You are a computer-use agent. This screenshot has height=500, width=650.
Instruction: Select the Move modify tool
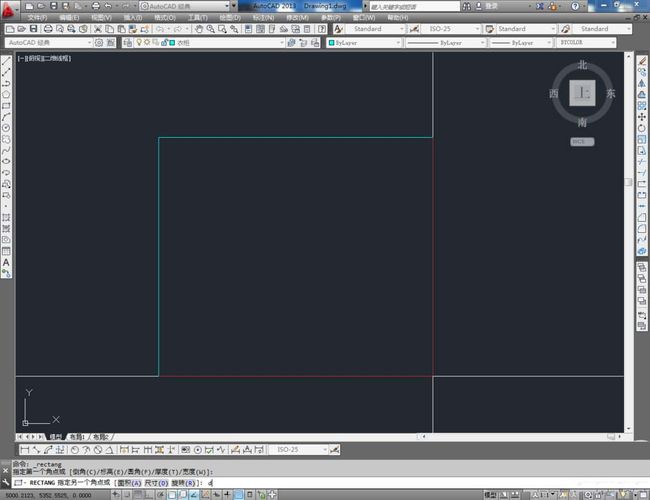click(642, 117)
